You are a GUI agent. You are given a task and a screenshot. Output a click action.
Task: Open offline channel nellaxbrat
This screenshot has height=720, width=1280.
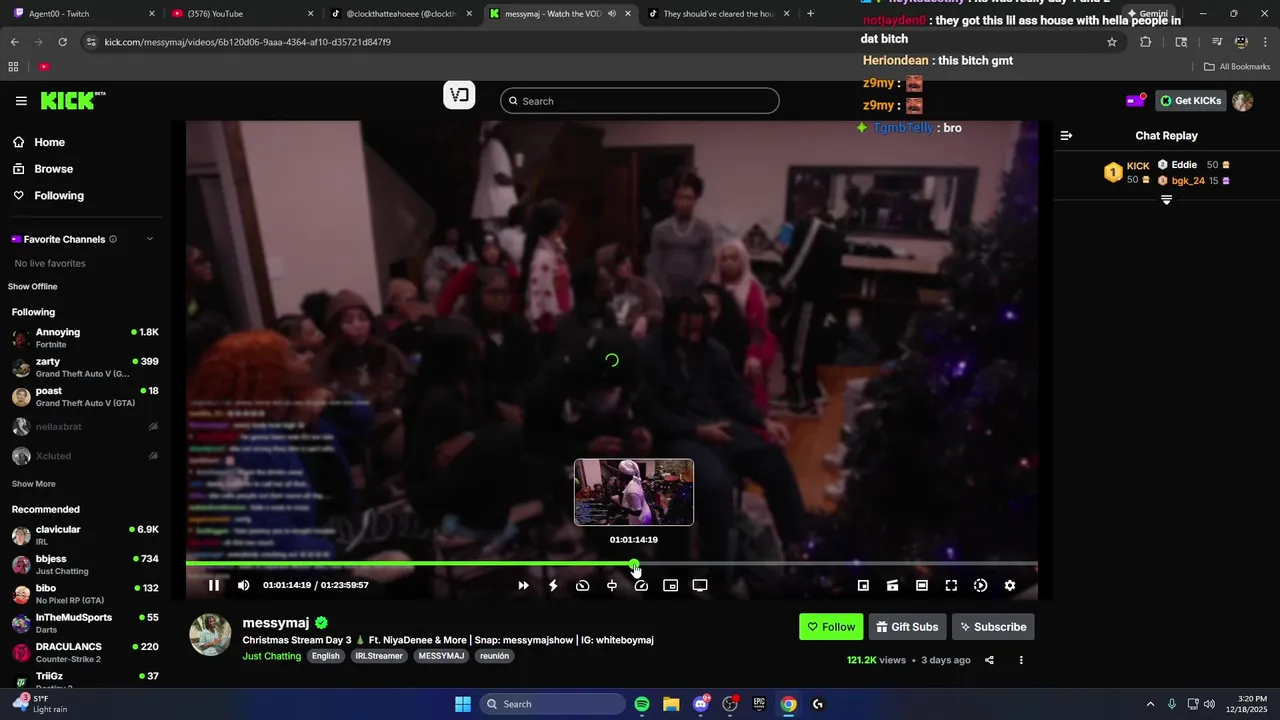pos(85,427)
